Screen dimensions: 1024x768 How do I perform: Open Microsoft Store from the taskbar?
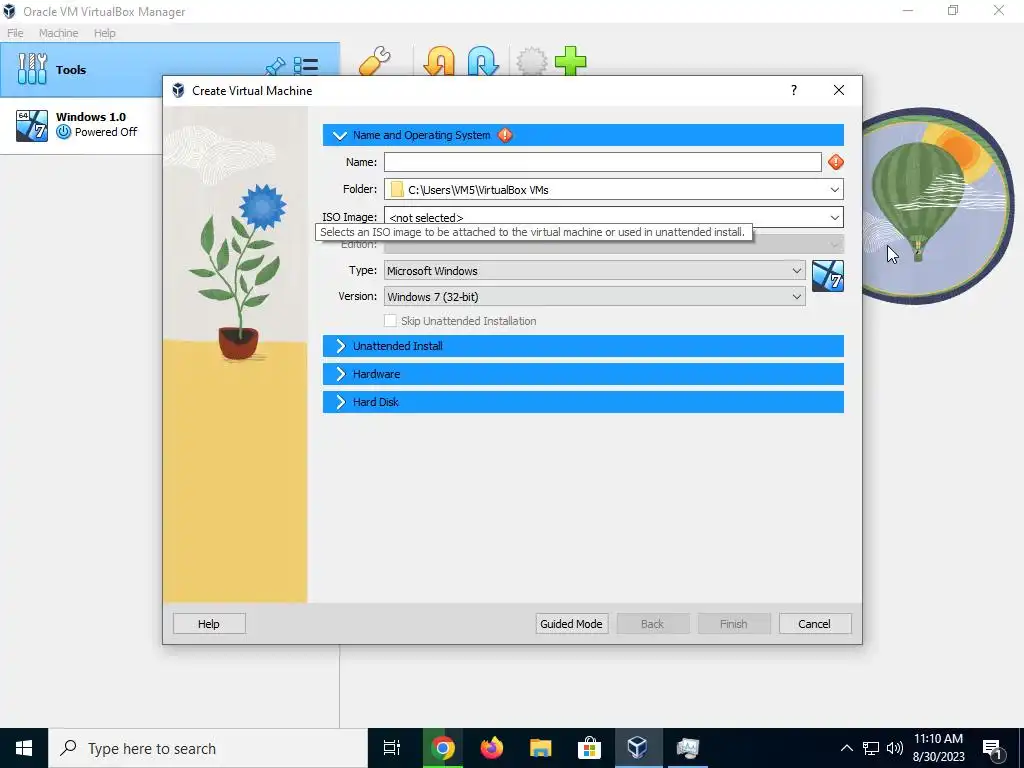click(589, 748)
